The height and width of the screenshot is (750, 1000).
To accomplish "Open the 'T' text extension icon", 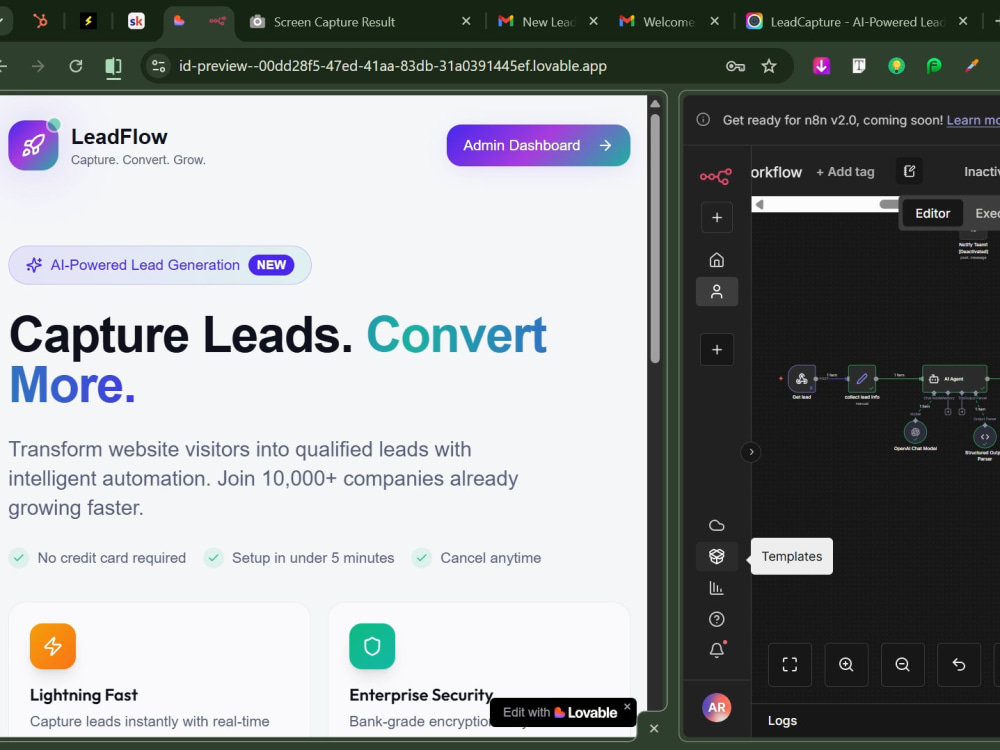I will click(x=859, y=65).
